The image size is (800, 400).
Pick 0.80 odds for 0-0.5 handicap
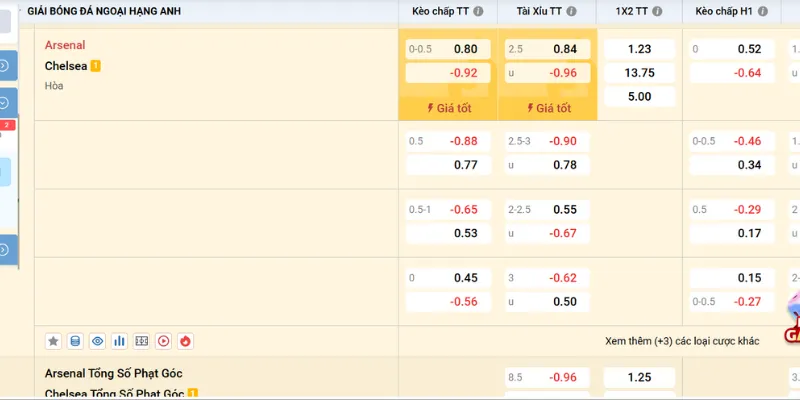[x=448, y=49]
